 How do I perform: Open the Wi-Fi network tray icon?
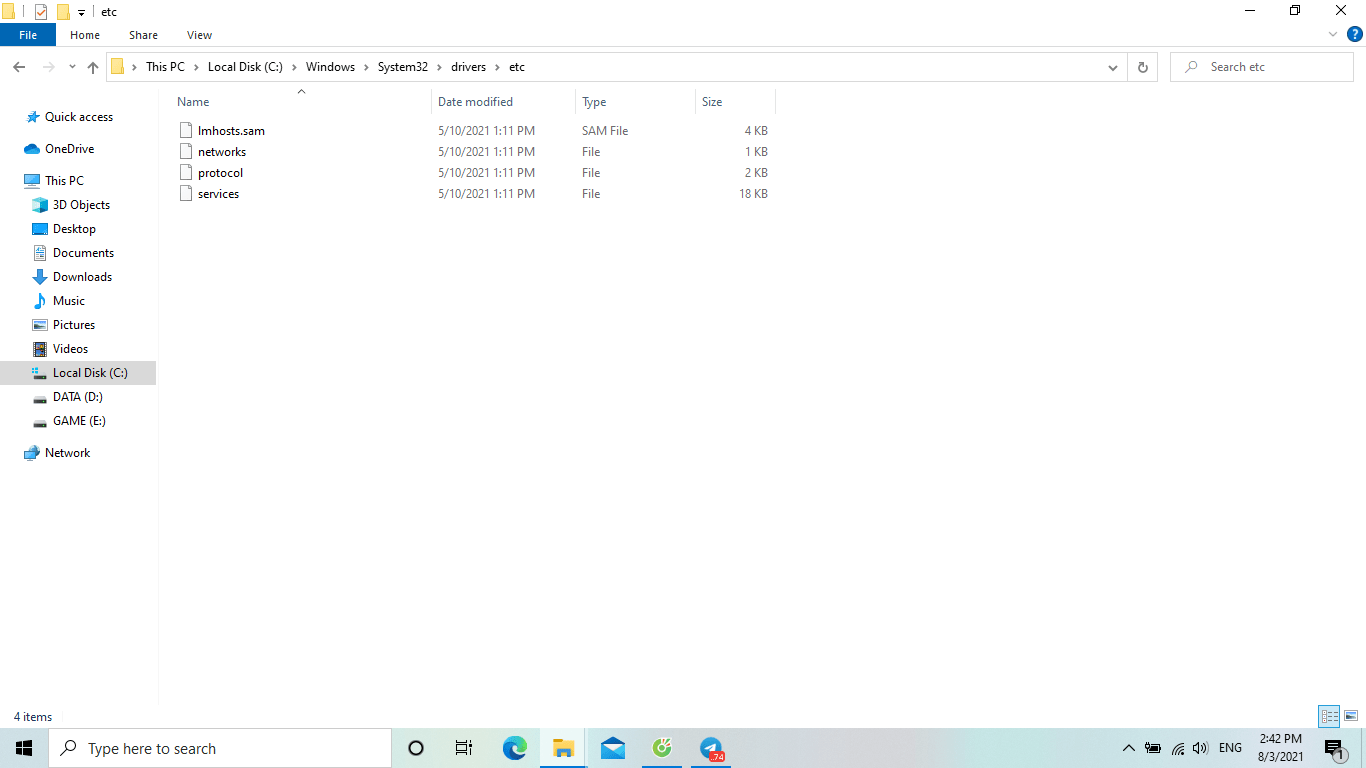[x=1178, y=748]
